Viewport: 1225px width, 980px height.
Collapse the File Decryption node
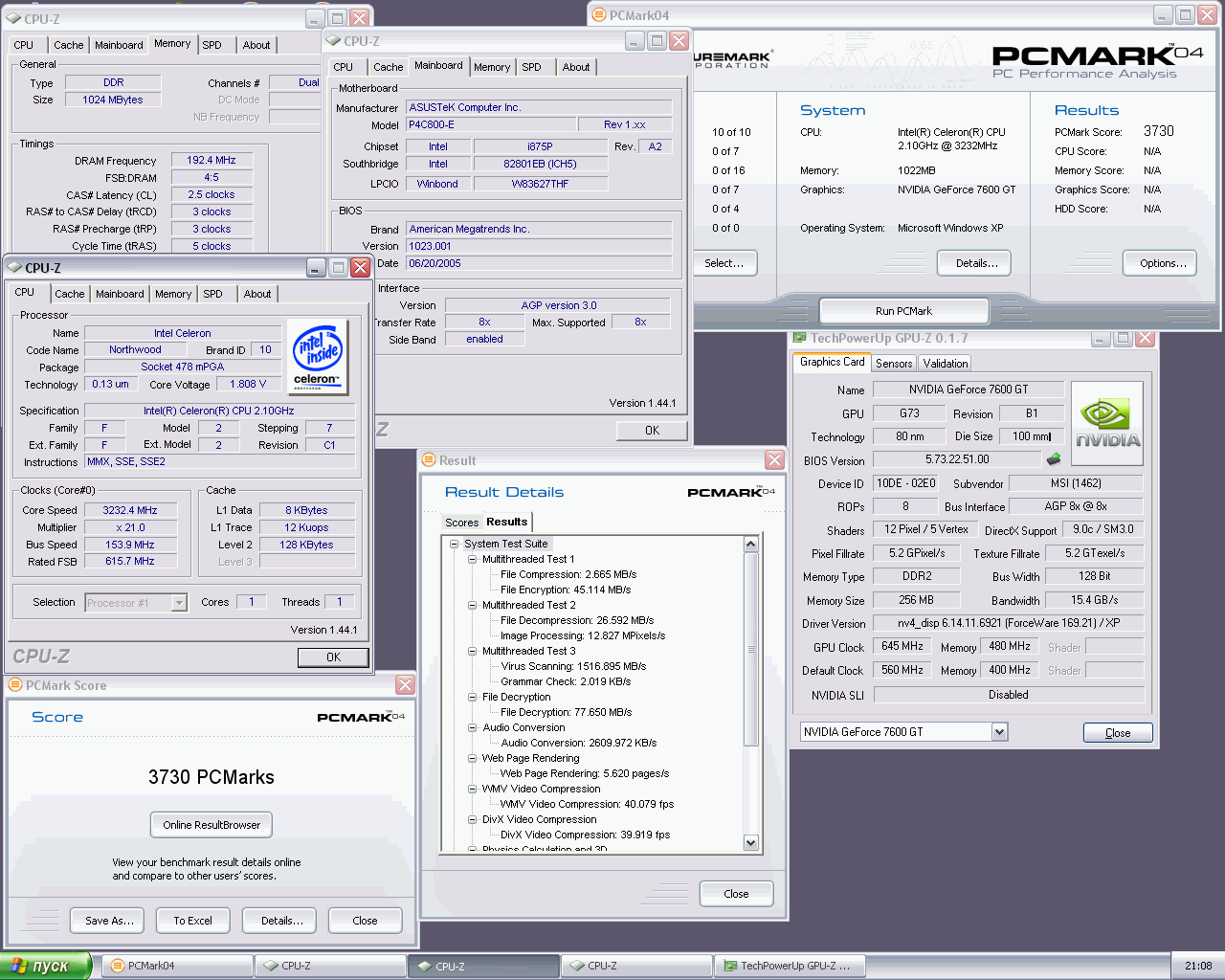click(x=473, y=697)
